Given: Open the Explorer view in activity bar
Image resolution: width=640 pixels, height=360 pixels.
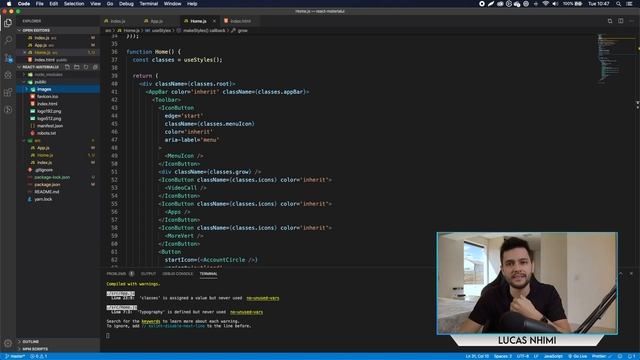Looking at the screenshot, I should [x=8, y=23].
